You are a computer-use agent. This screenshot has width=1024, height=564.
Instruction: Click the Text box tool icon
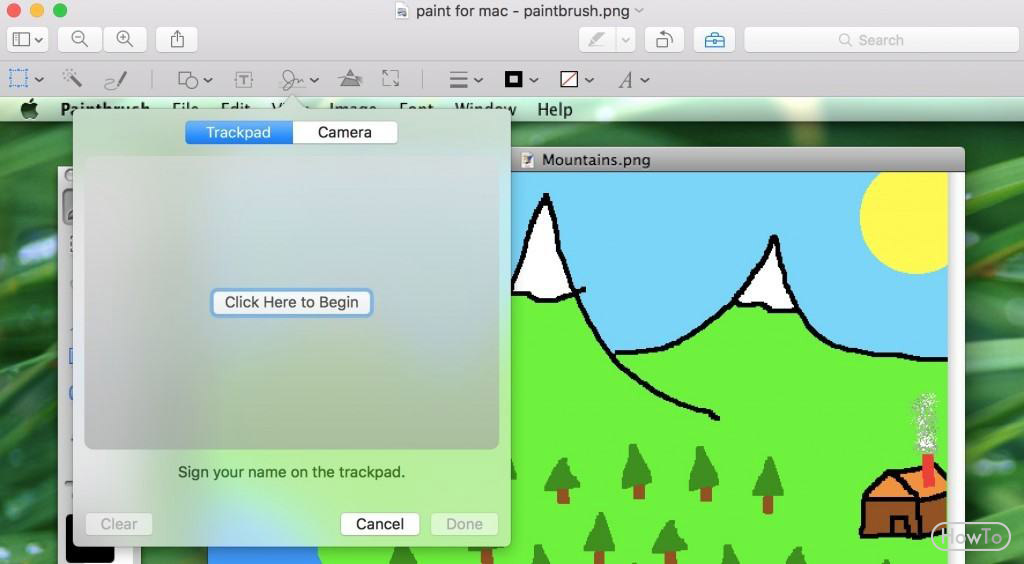click(x=244, y=80)
